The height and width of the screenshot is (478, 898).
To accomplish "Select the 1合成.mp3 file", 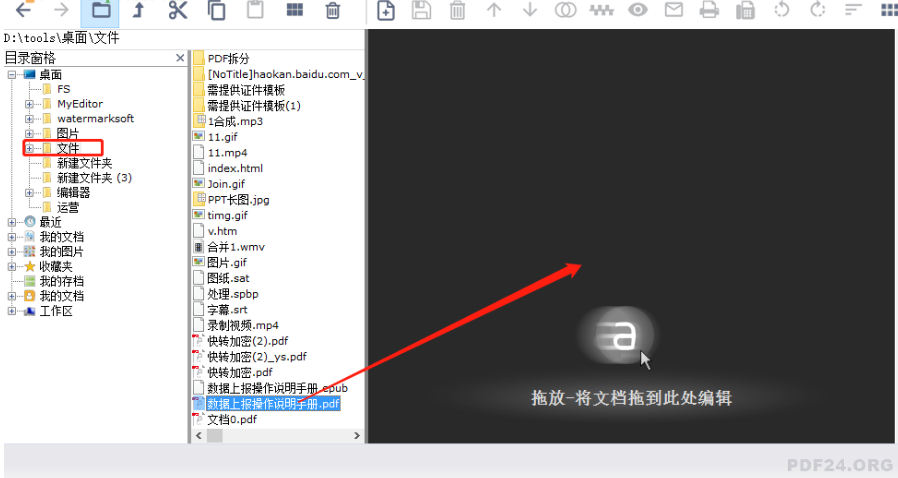I will coord(235,121).
